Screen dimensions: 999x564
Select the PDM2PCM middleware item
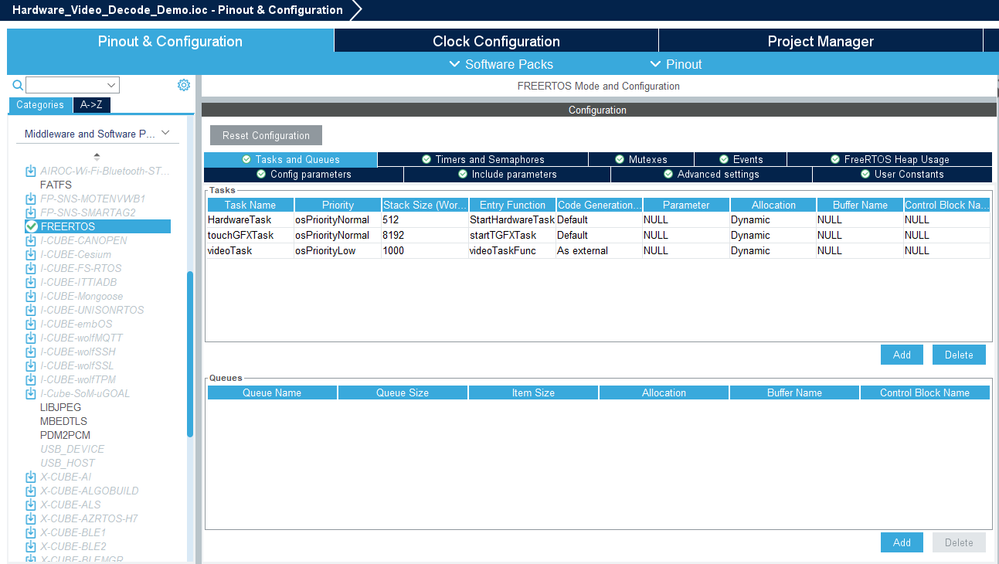[x=65, y=435]
